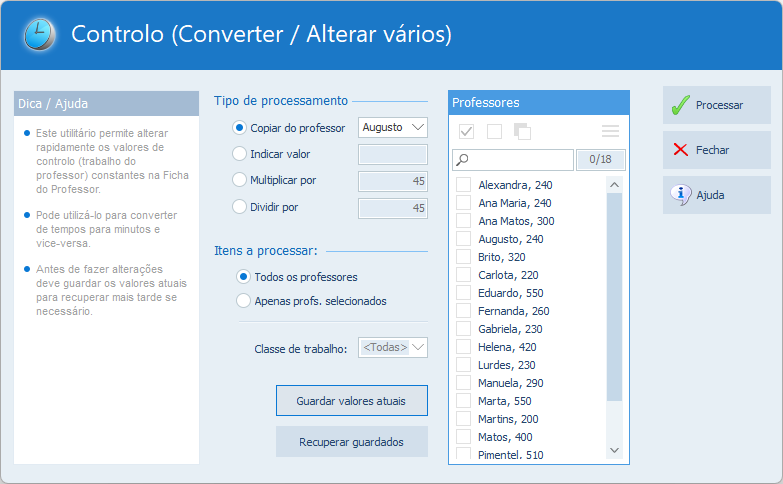783x484 pixels.
Task: Open the Augusto professor dropdown
Action: (393, 127)
